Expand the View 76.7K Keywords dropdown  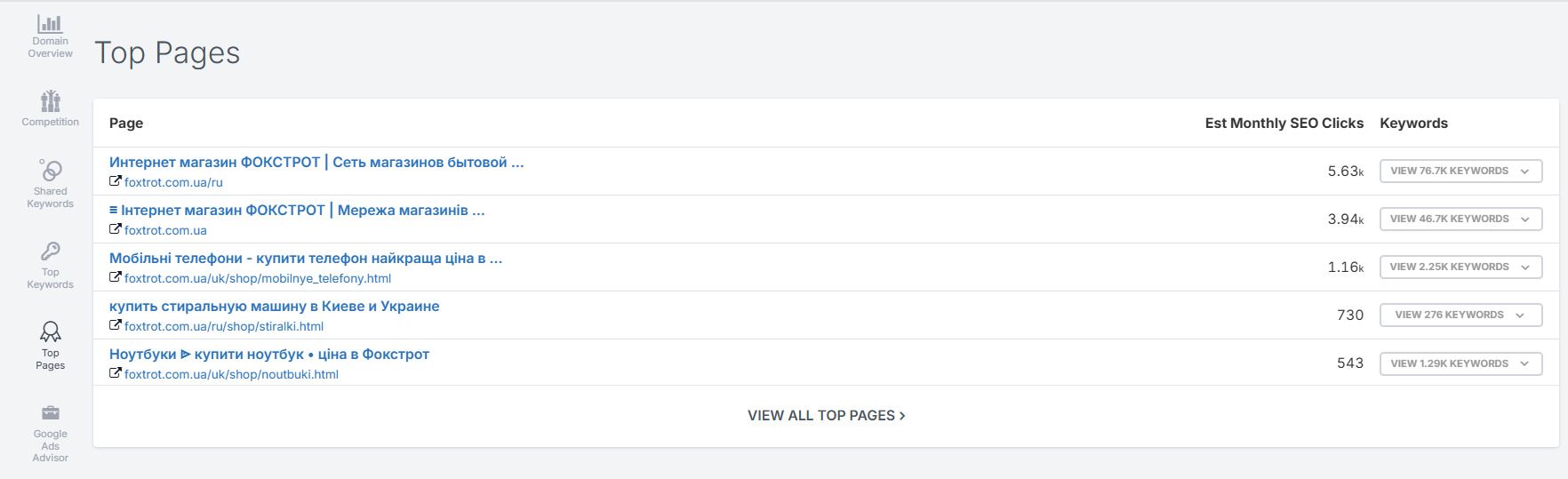coord(1460,171)
